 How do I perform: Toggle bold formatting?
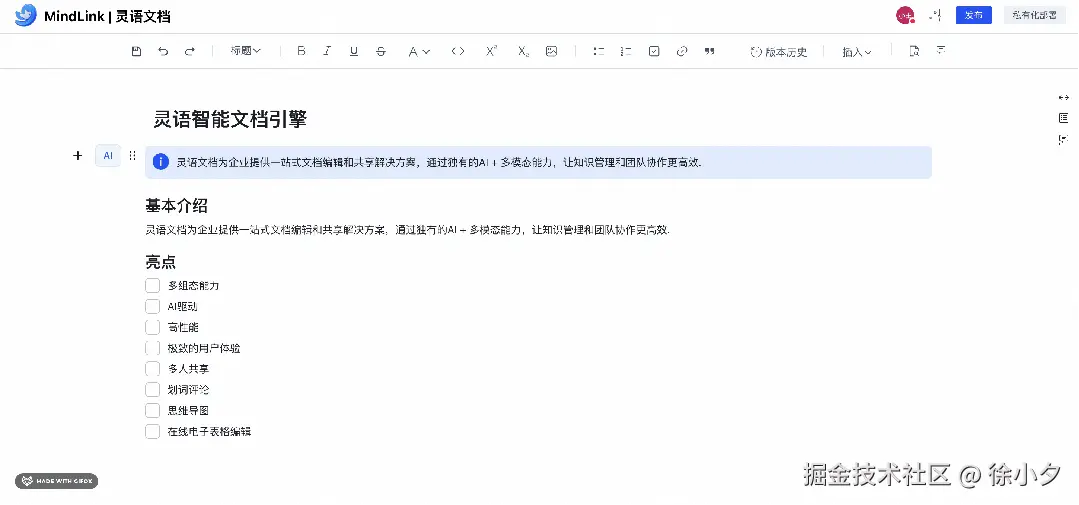pos(301,51)
